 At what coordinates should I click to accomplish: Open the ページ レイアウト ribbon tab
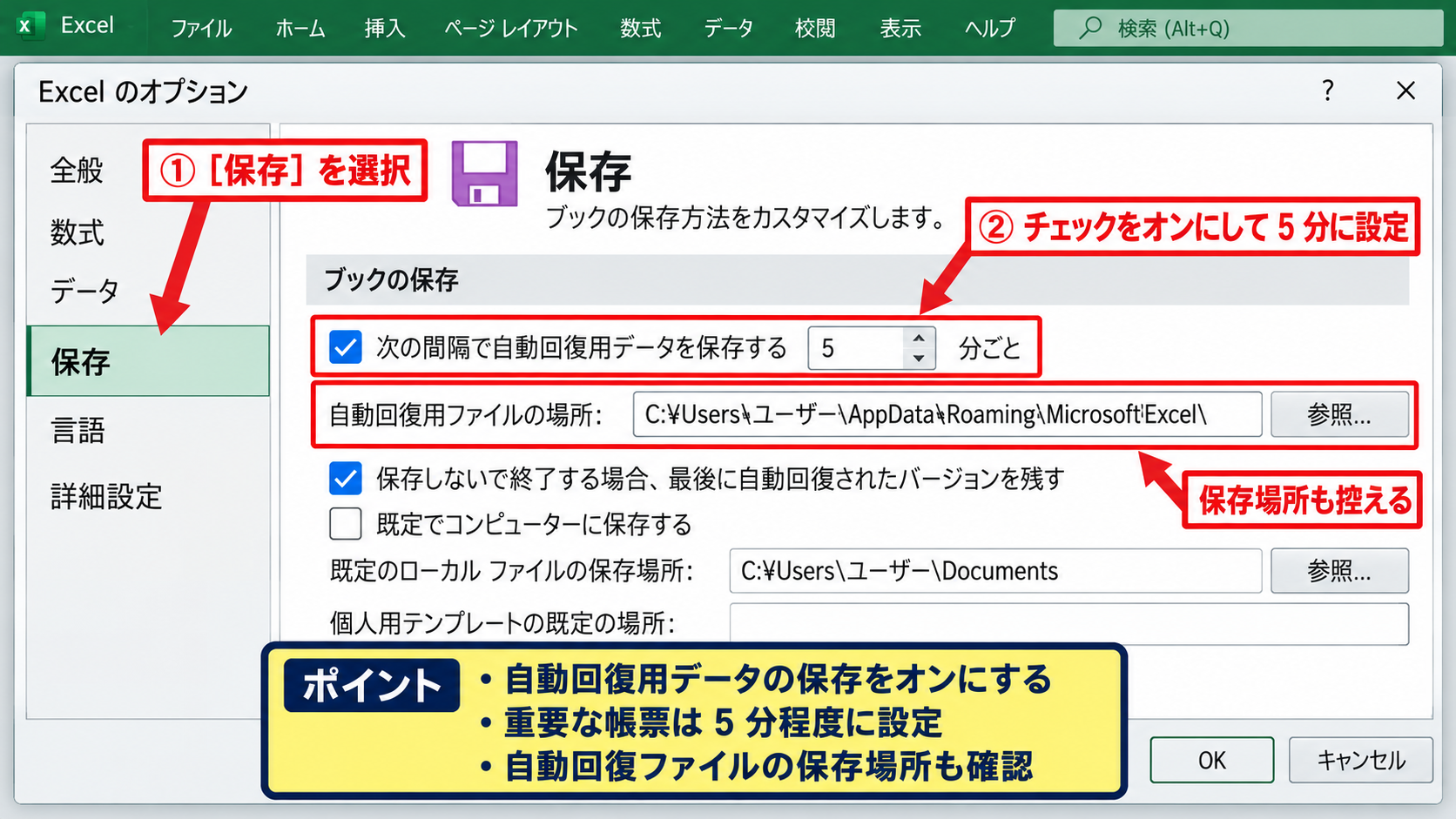[511, 28]
